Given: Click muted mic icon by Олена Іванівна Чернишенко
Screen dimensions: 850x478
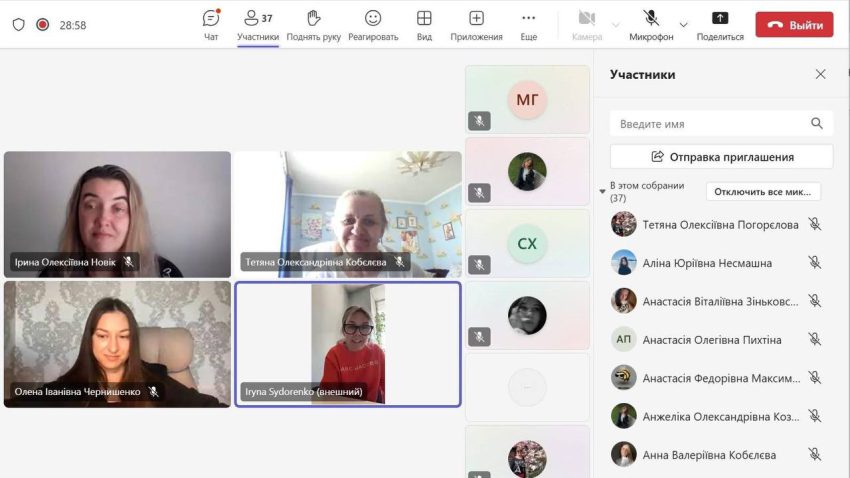Looking at the screenshot, I should [x=153, y=391].
